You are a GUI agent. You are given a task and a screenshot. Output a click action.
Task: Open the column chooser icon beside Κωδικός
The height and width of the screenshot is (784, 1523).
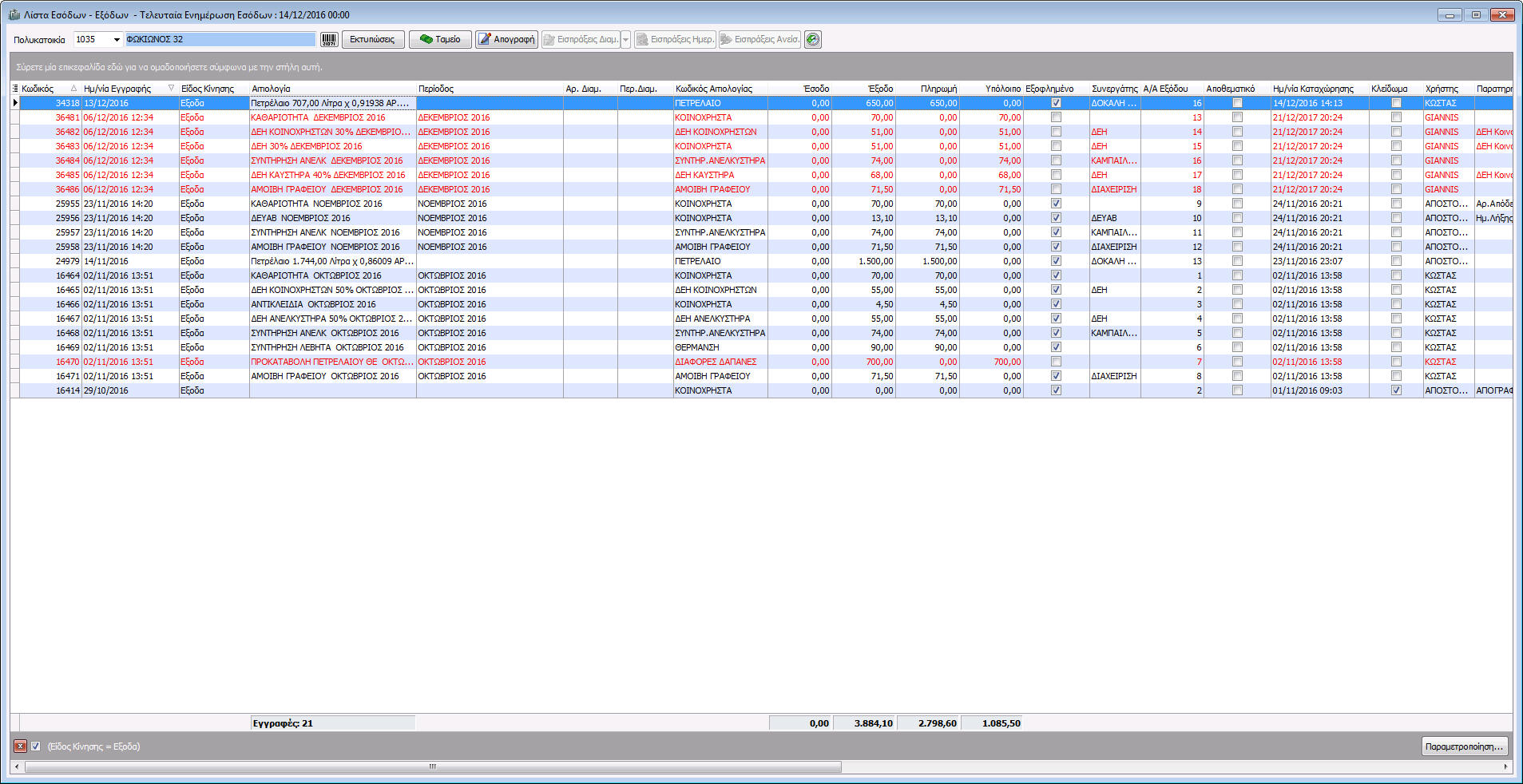point(15,89)
